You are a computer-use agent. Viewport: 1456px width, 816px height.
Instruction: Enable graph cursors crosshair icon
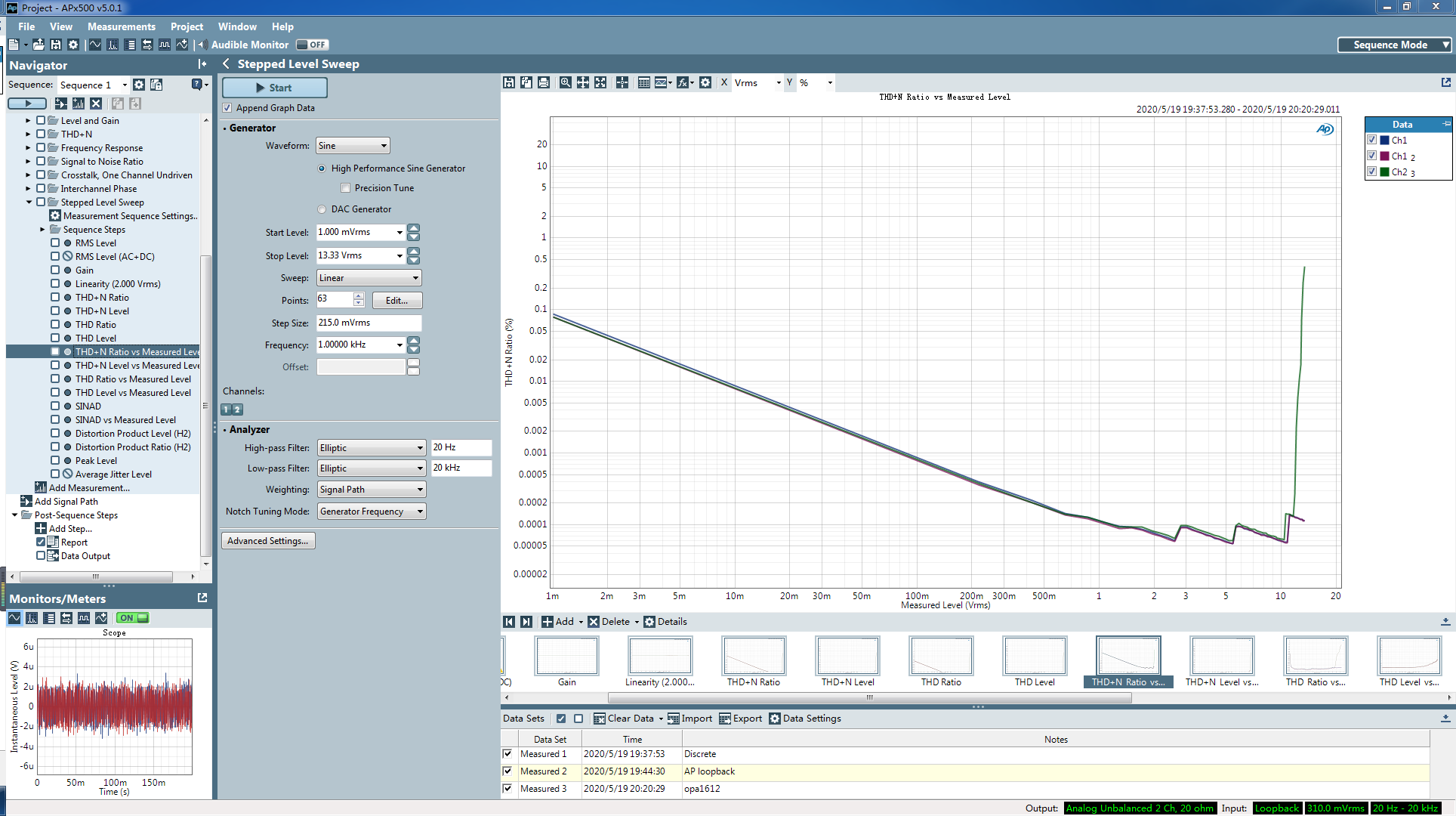622,82
